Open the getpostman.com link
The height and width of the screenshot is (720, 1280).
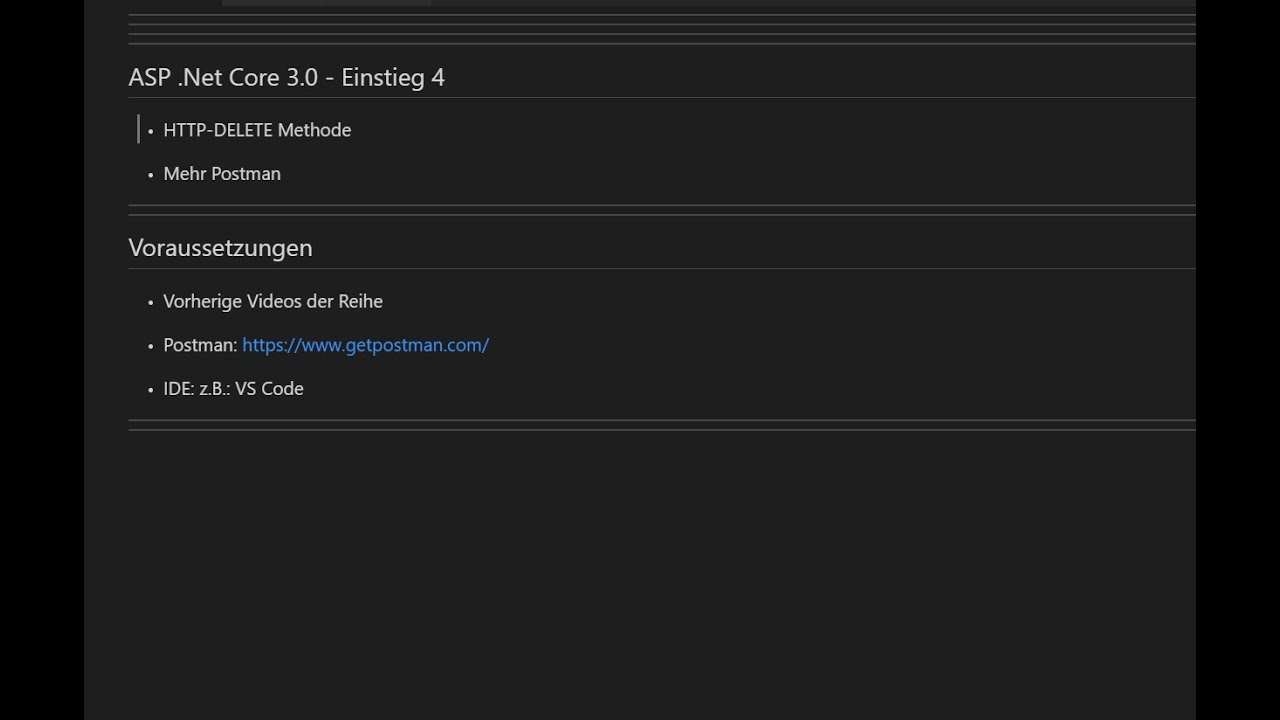(365, 345)
